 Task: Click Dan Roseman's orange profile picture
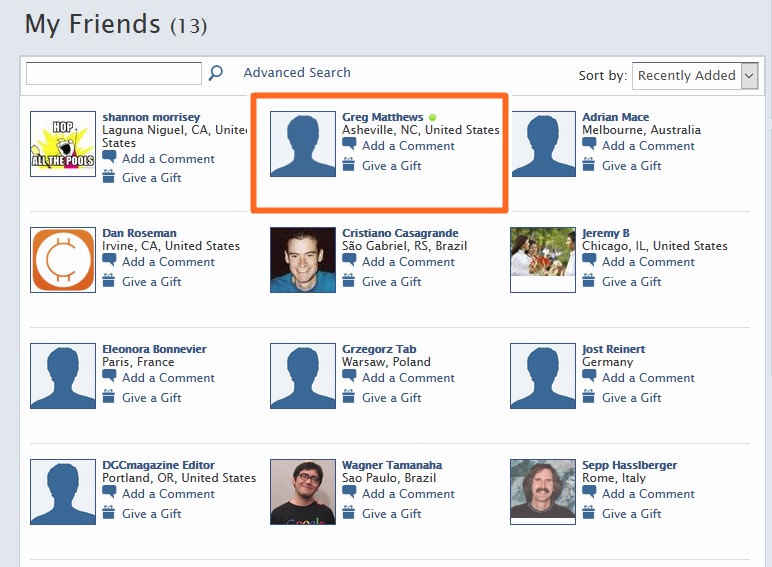pyautogui.click(x=63, y=260)
